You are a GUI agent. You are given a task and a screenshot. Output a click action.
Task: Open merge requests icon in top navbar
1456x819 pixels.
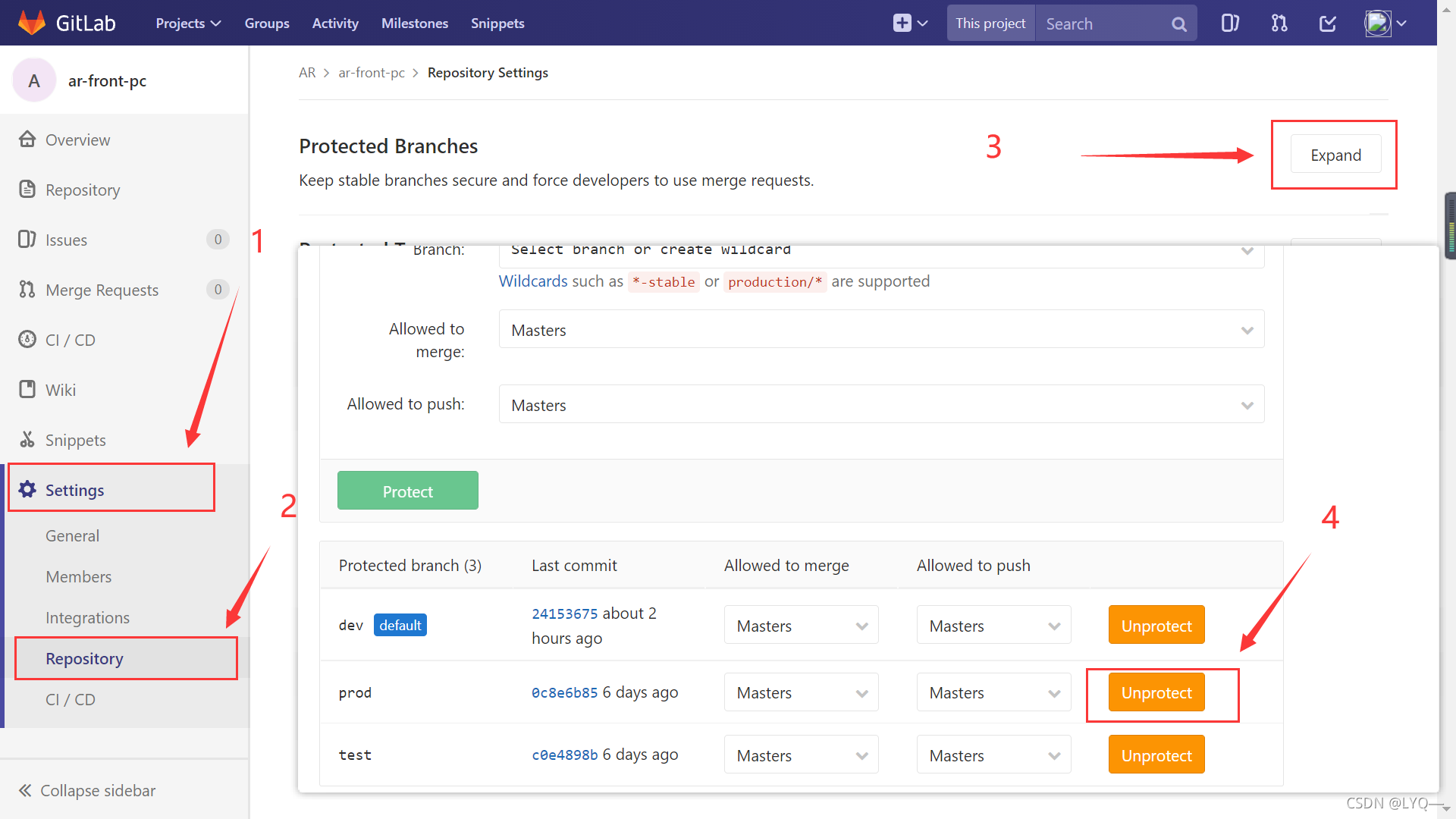click(x=1279, y=23)
